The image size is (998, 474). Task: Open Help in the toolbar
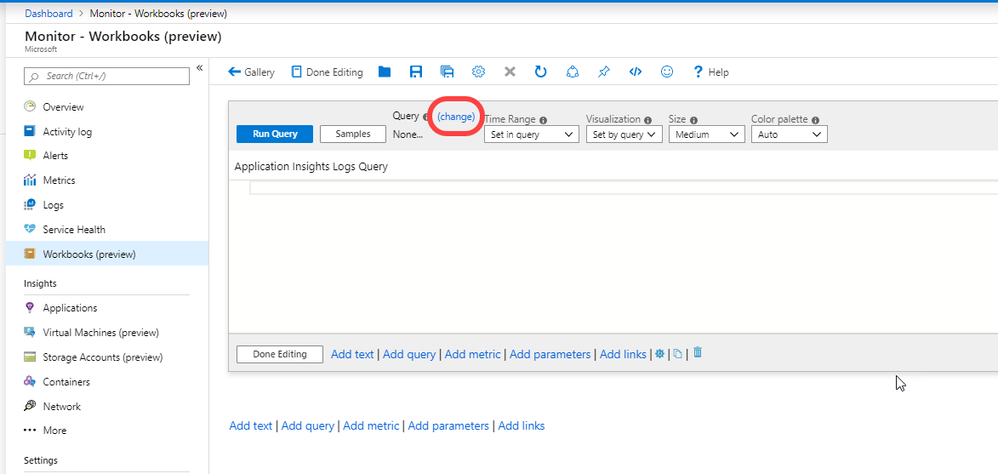pyautogui.click(x=711, y=72)
